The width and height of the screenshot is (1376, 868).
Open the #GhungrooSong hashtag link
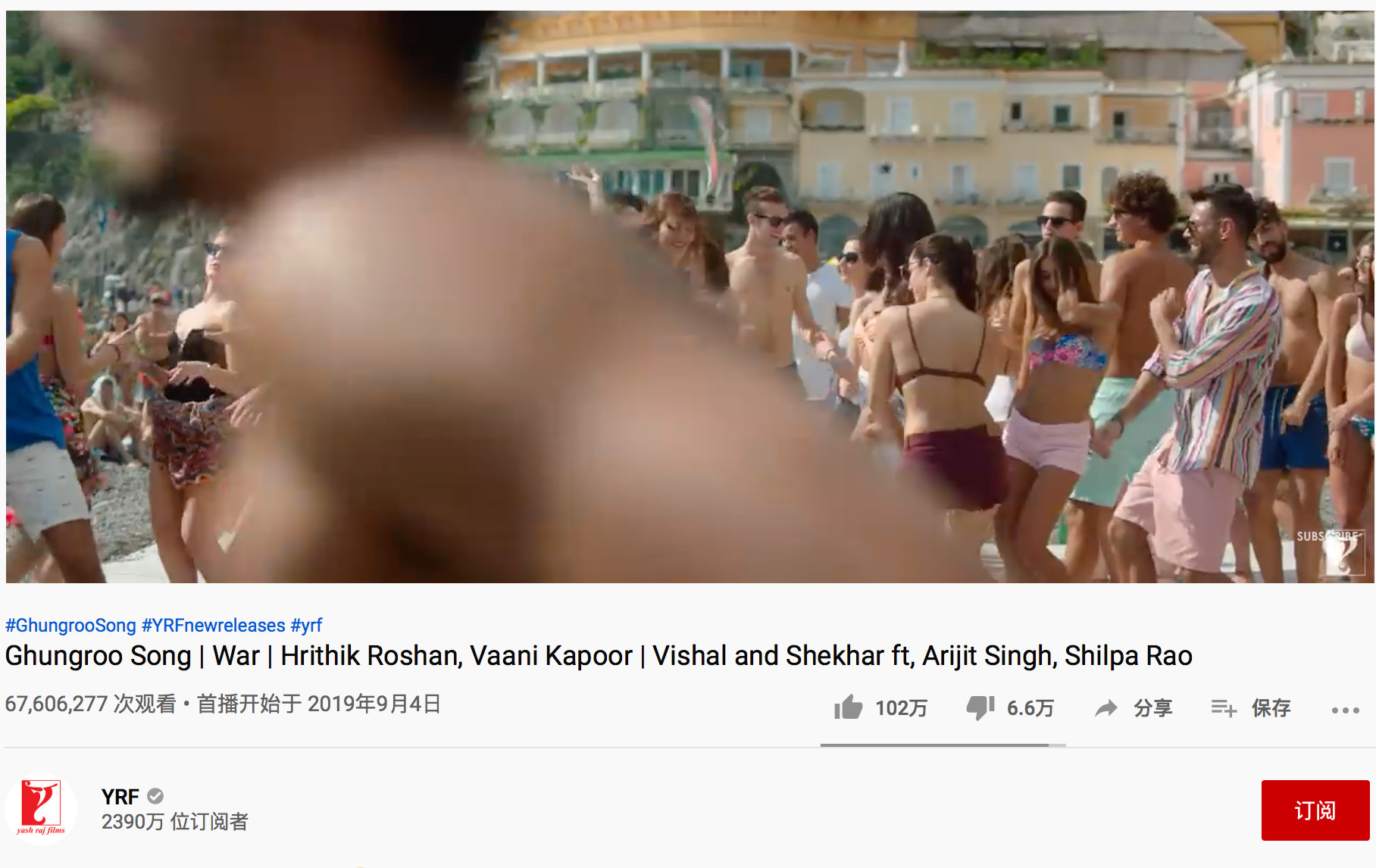click(x=70, y=626)
